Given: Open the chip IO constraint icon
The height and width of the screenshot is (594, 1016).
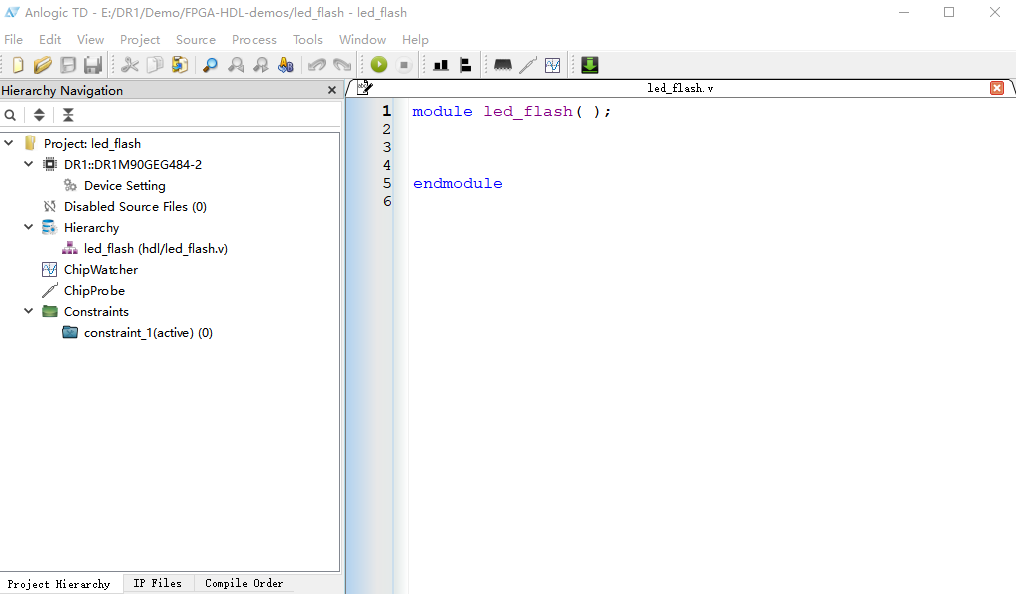Looking at the screenshot, I should (x=503, y=65).
